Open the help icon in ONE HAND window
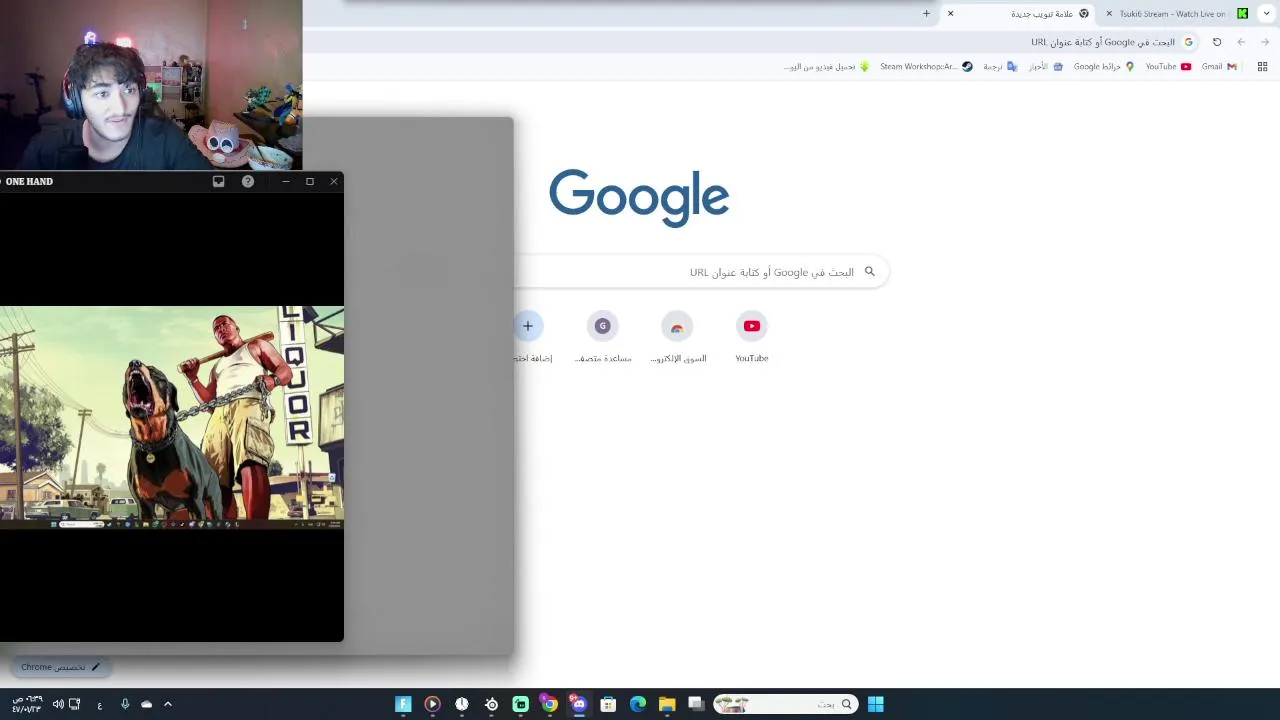 point(248,181)
